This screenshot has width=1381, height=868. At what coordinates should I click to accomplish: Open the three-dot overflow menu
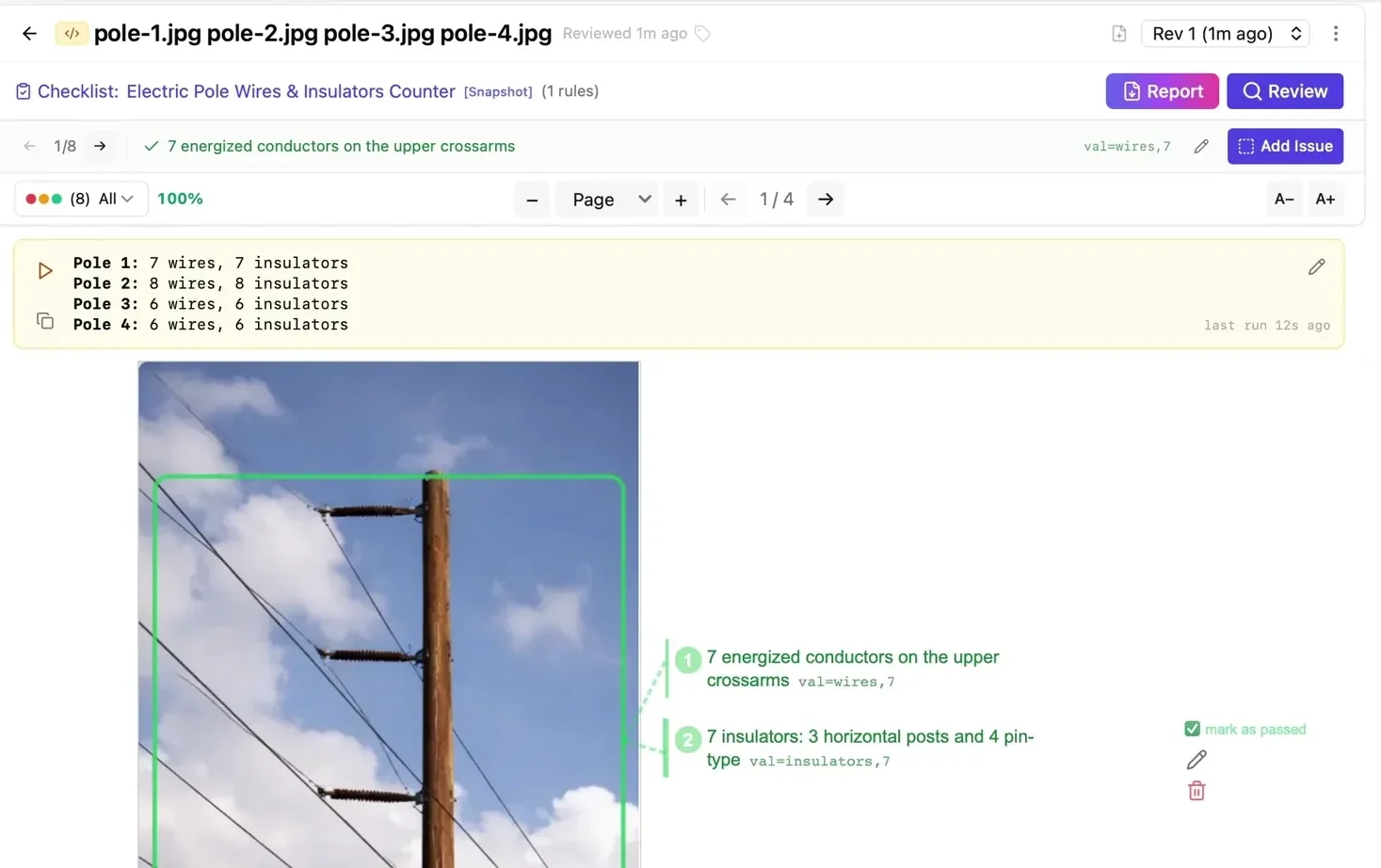coord(1336,33)
